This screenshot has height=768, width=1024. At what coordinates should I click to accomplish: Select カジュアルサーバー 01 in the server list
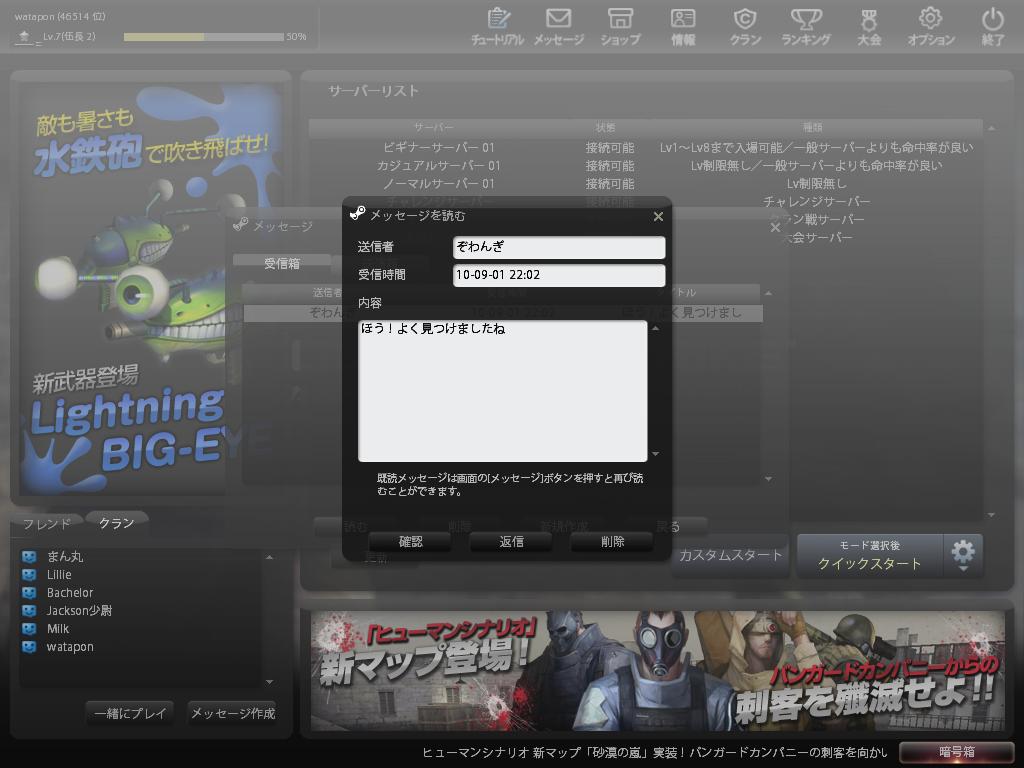click(x=646, y=166)
